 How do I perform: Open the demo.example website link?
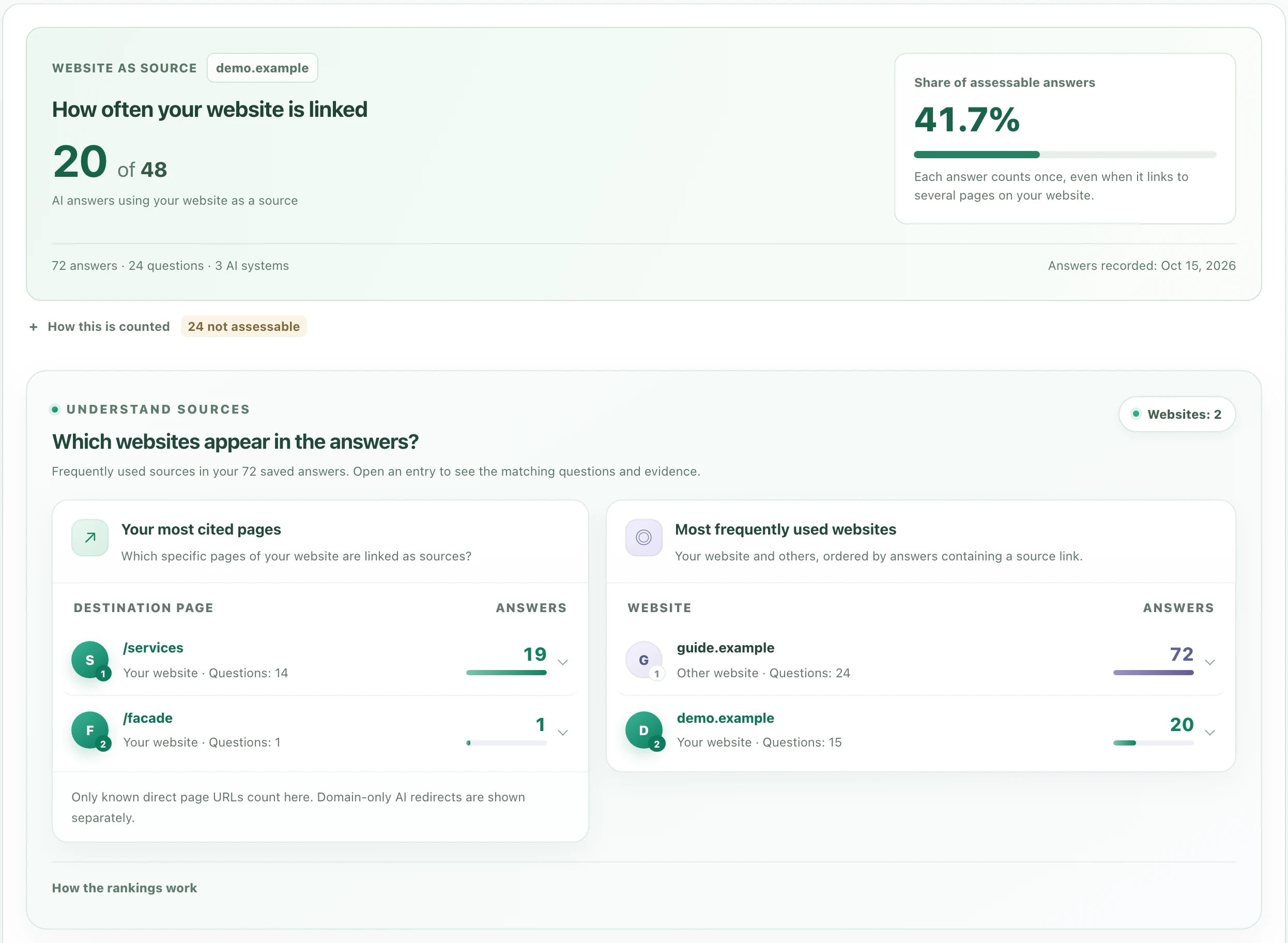[x=725, y=718]
